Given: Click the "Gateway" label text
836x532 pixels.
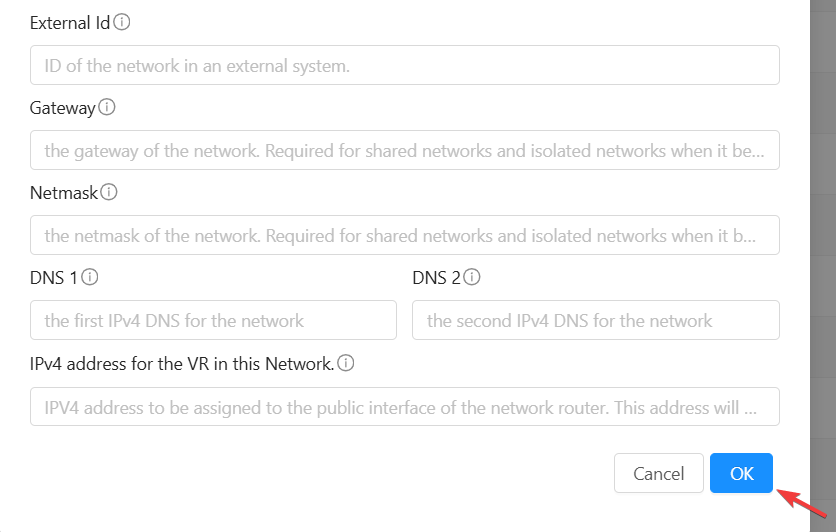Looking at the screenshot, I should pos(62,107).
